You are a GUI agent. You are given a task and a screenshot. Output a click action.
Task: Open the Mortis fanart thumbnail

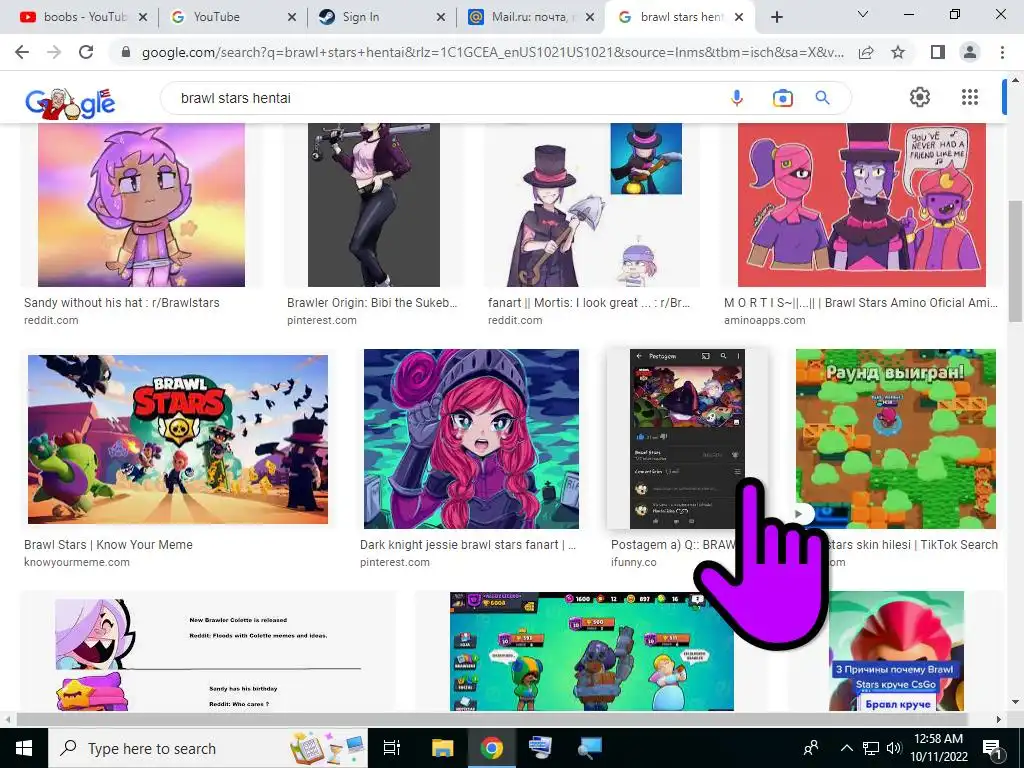tap(591, 204)
